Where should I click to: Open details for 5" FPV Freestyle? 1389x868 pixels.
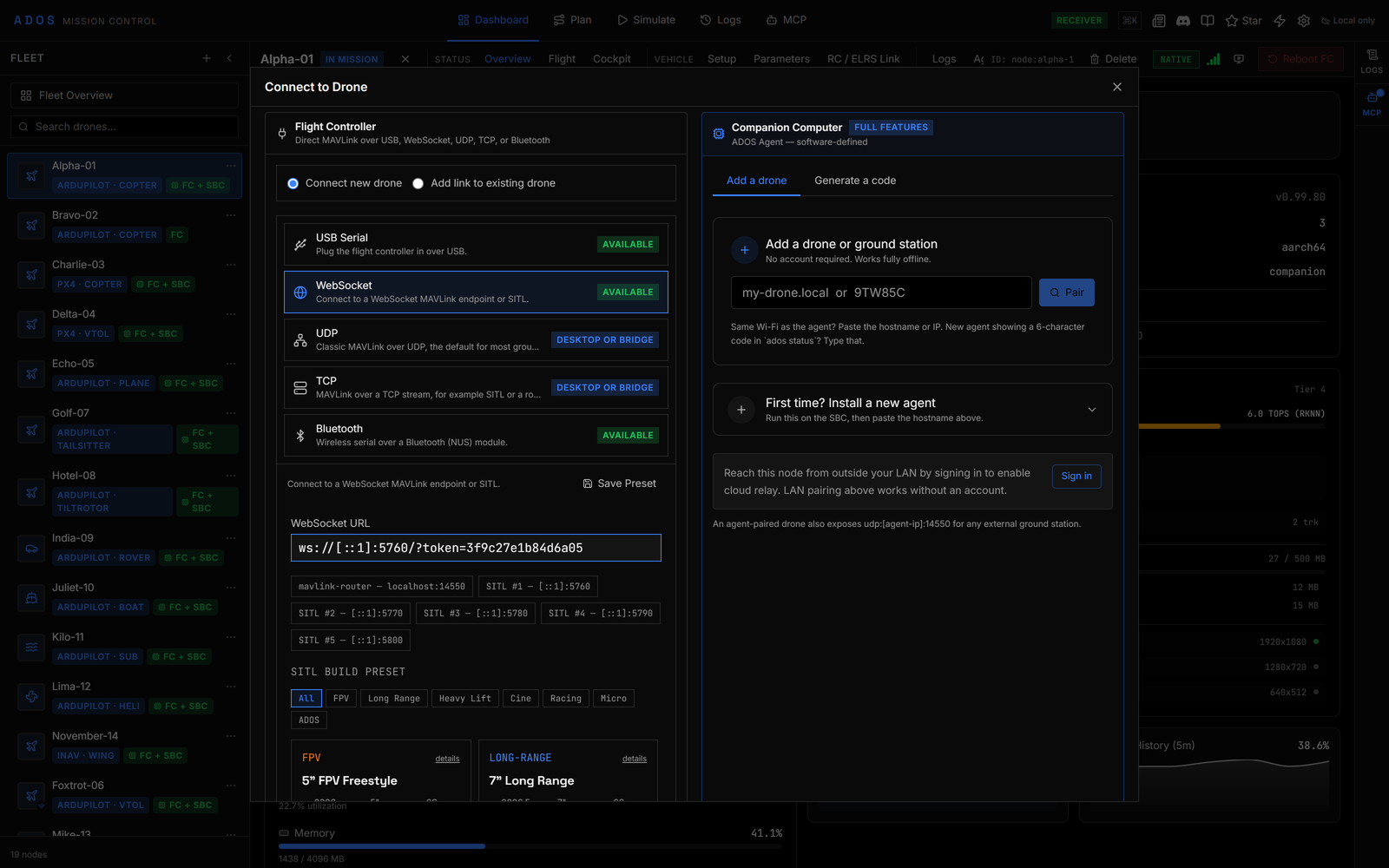(447, 759)
